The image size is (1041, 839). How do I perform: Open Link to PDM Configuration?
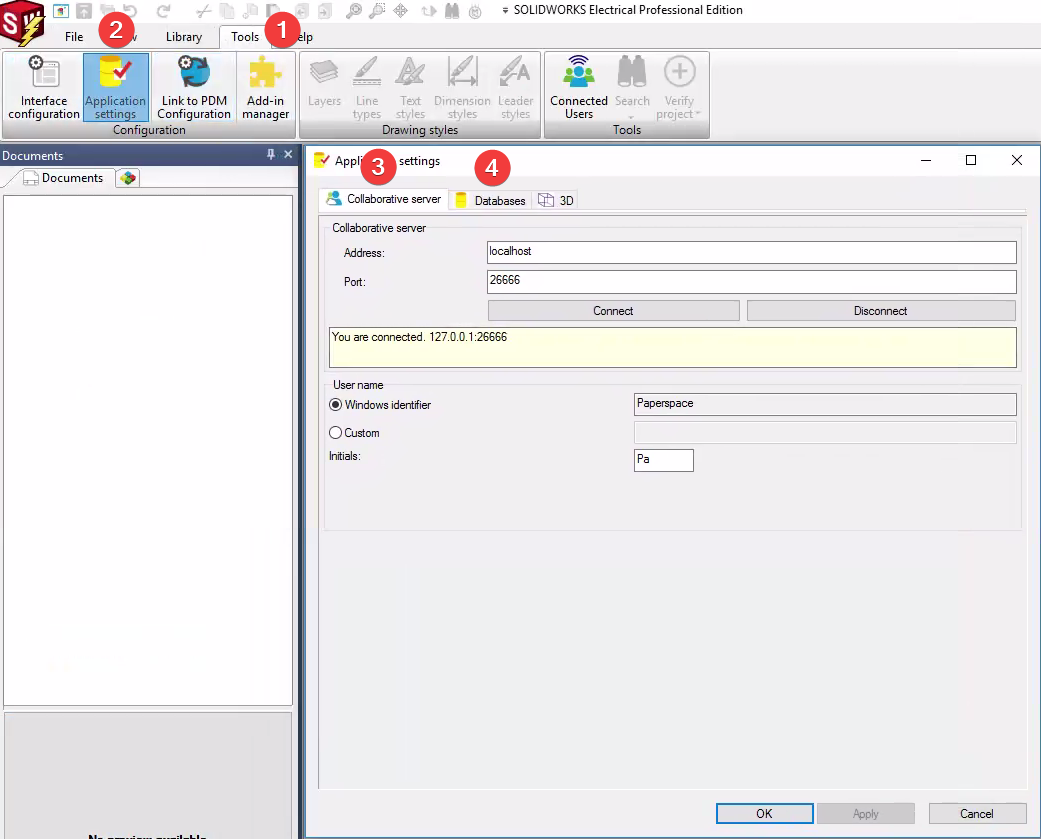click(x=194, y=88)
